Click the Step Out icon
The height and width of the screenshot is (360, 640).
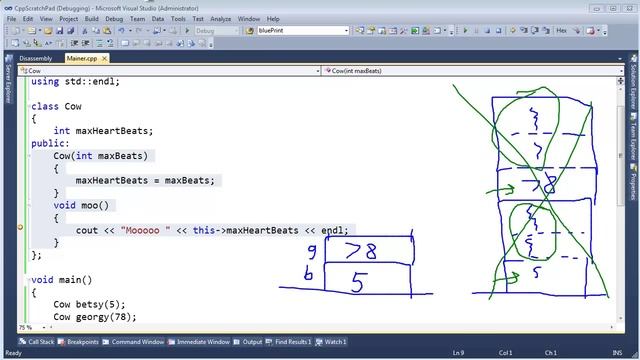(x=546, y=31)
